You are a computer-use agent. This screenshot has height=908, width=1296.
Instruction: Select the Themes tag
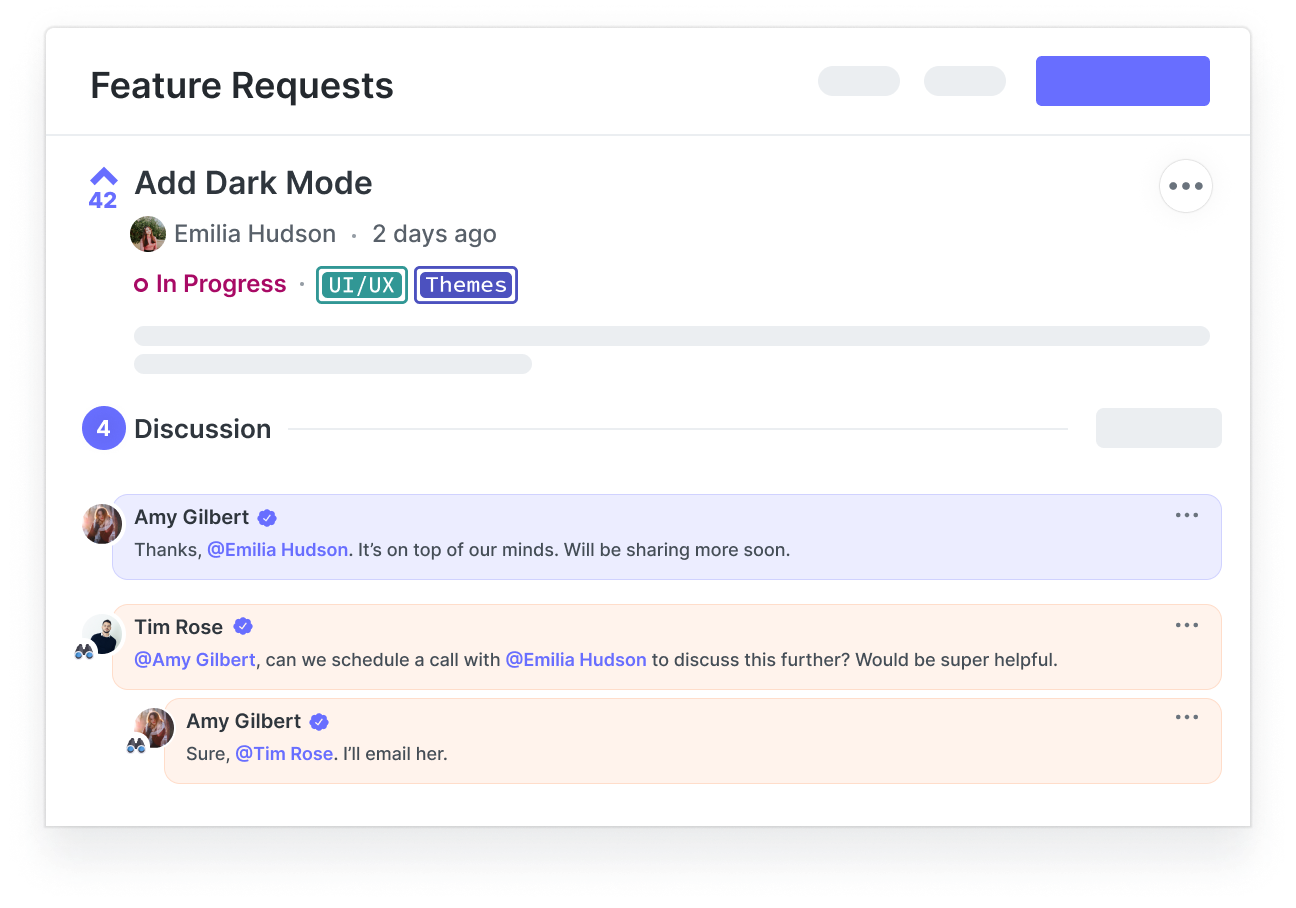(466, 285)
